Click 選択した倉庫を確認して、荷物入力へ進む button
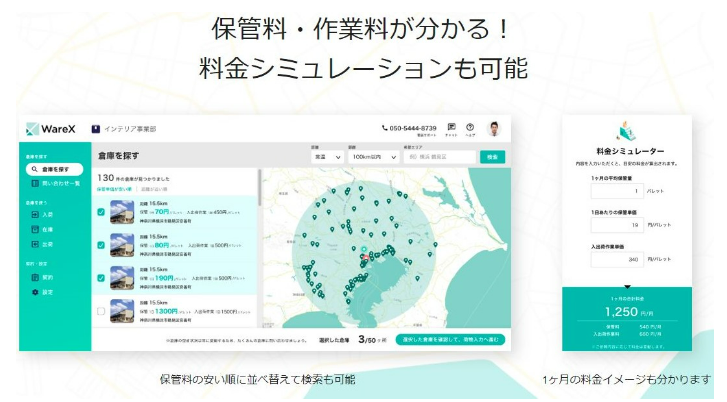 coord(450,340)
